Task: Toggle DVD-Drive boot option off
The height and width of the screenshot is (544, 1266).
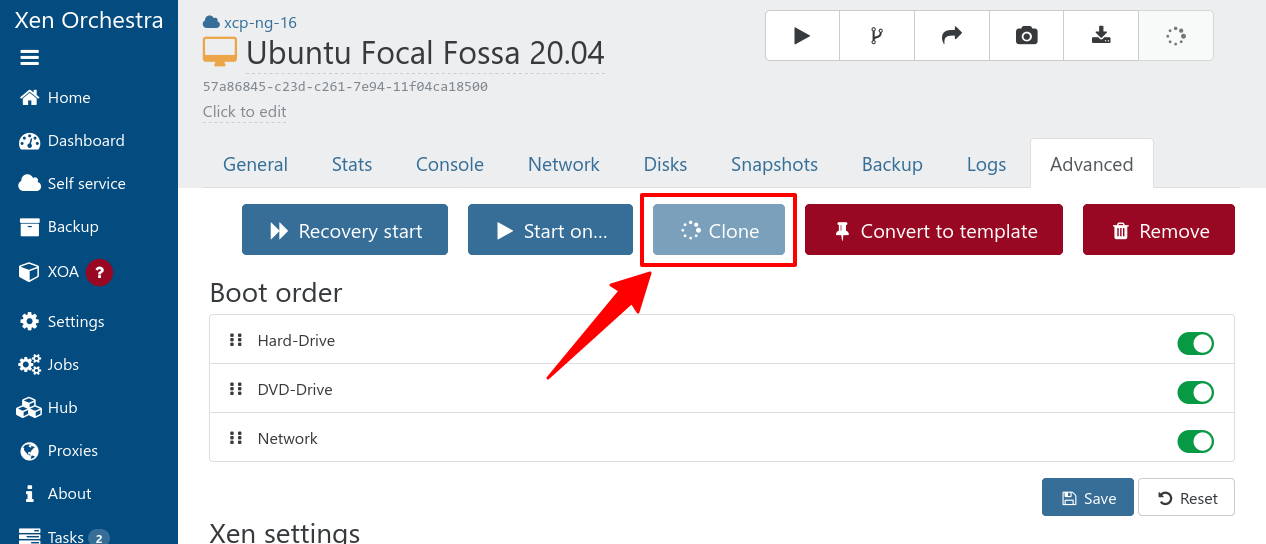Action: 1195,392
